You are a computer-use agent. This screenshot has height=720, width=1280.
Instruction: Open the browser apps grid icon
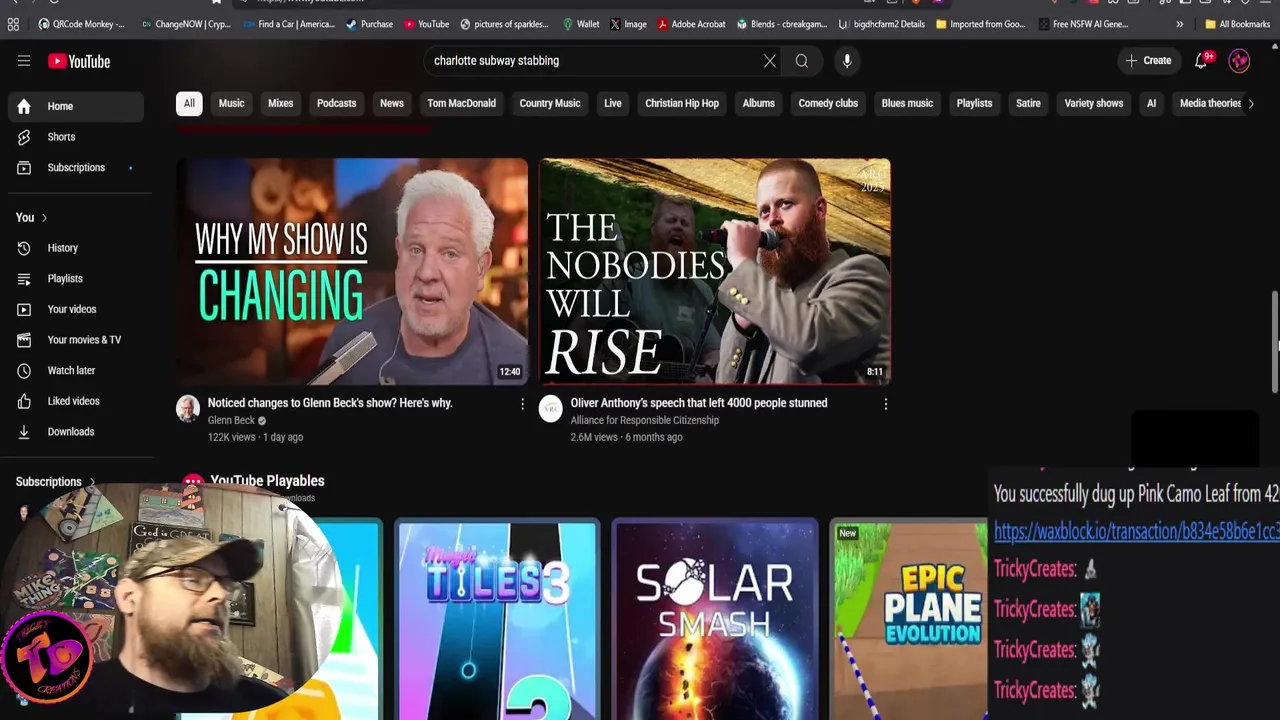(x=13, y=24)
